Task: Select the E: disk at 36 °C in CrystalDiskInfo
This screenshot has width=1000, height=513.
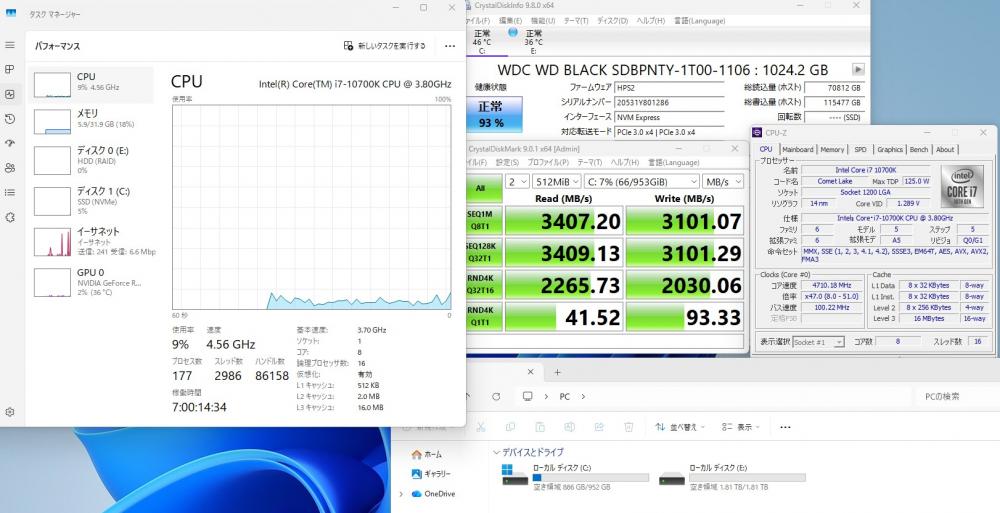Action: 529,41
